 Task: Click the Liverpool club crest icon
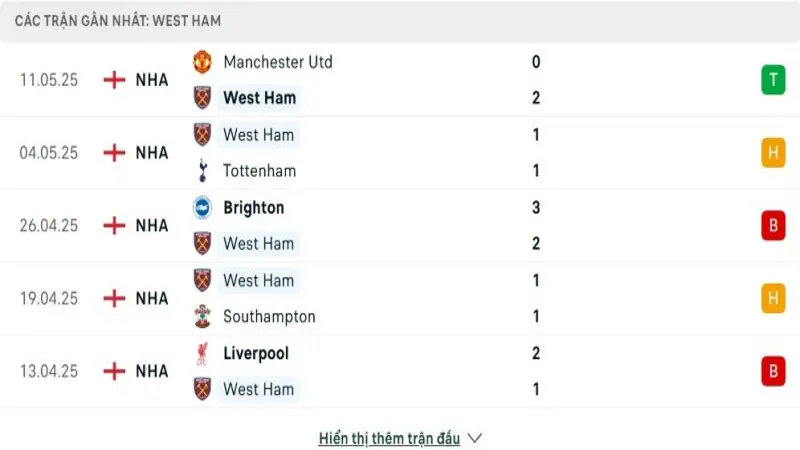[203, 354]
